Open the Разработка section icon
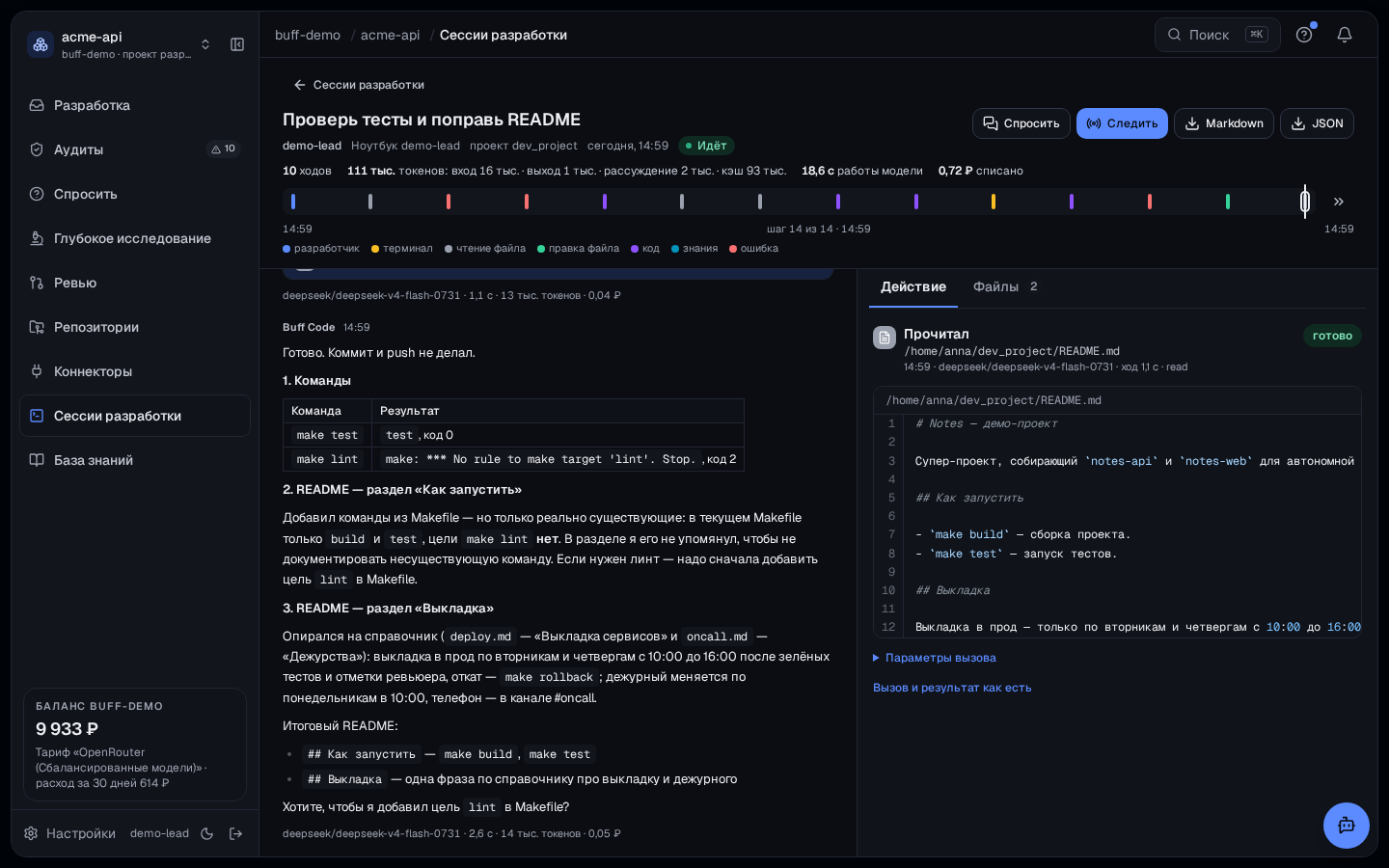1389x868 pixels. click(37, 105)
